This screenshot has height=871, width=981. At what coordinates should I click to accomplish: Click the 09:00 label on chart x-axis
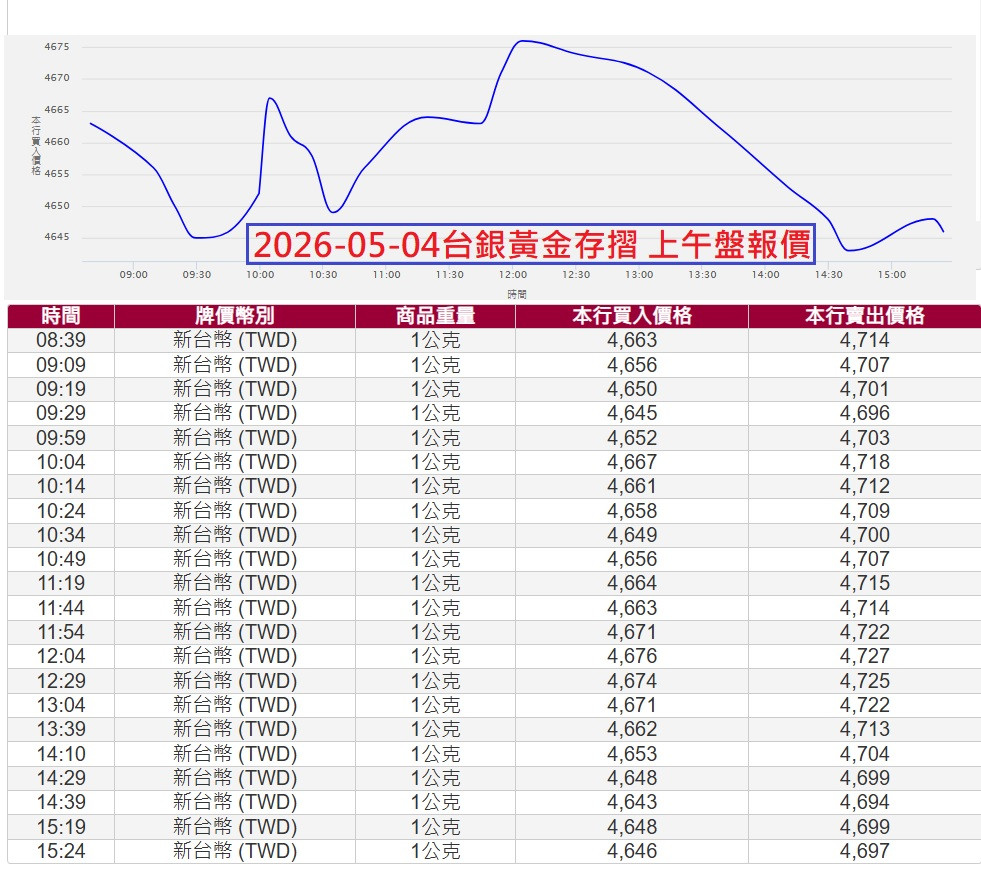134,275
